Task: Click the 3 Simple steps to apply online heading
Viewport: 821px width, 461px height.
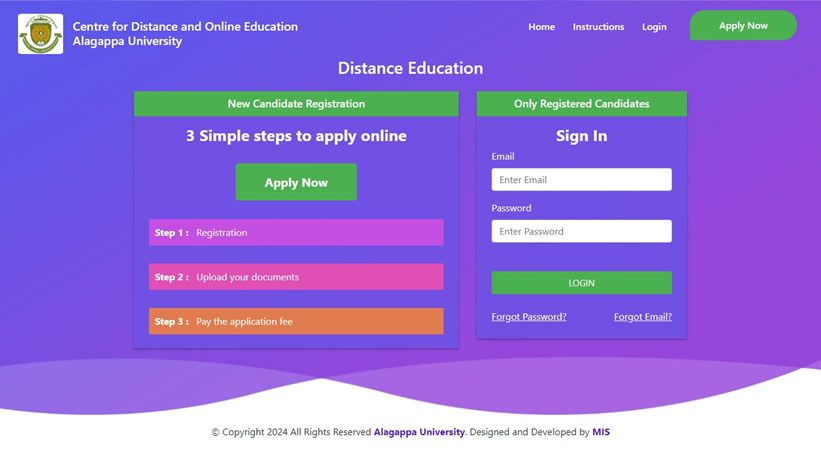Action: tap(296, 136)
